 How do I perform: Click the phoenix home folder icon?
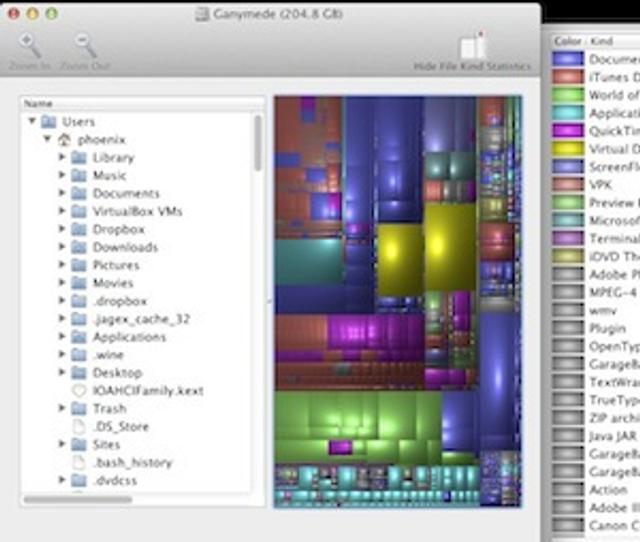point(64,140)
